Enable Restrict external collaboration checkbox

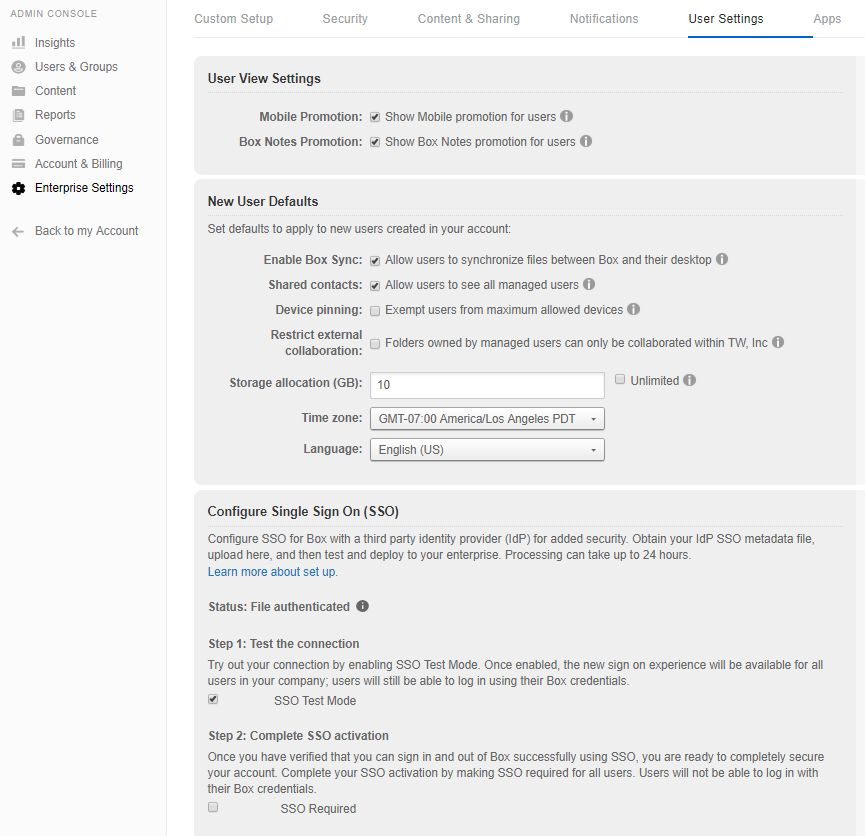[375, 344]
